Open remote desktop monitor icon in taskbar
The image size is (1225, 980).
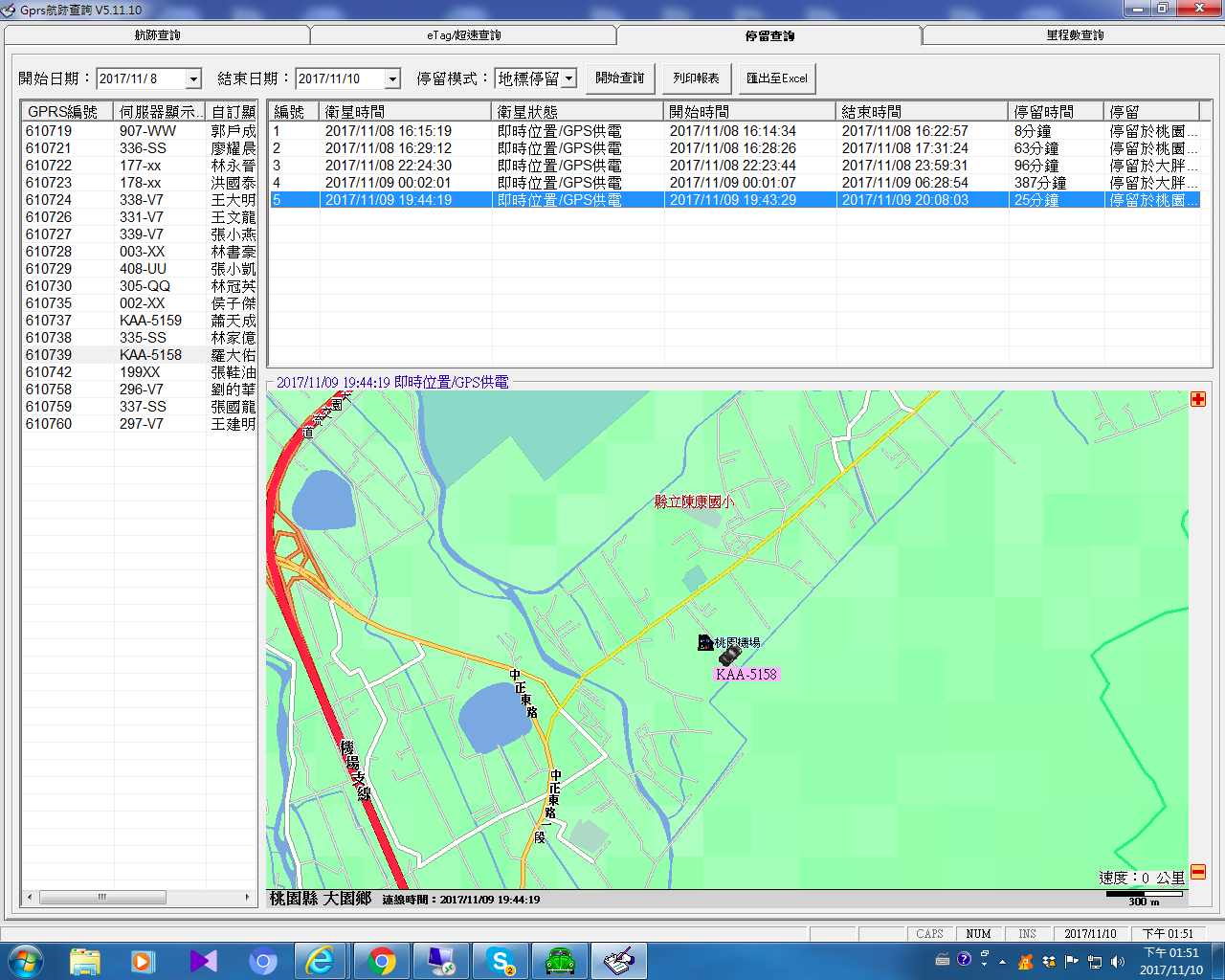point(441,961)
